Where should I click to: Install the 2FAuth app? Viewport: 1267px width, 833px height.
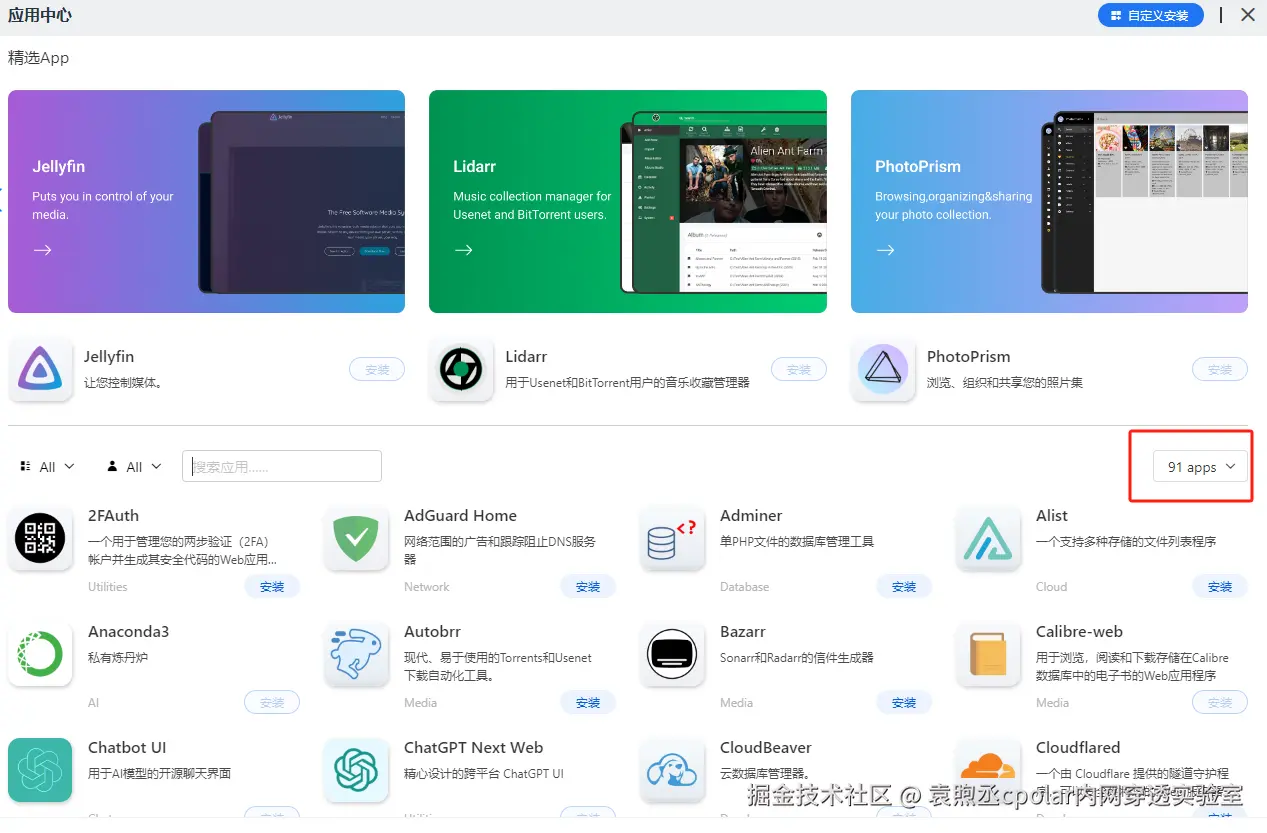click(272, 587)
